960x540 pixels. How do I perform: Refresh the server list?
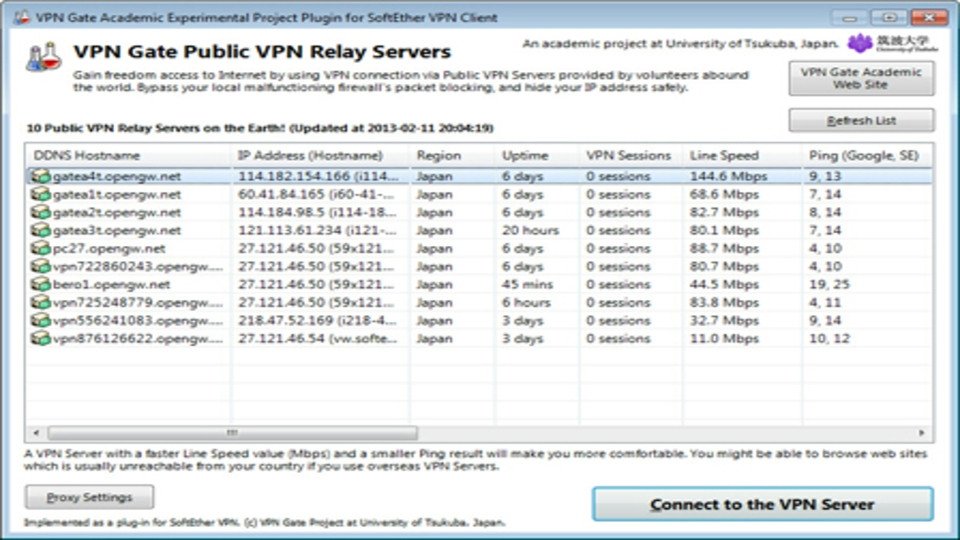(861, 121)
